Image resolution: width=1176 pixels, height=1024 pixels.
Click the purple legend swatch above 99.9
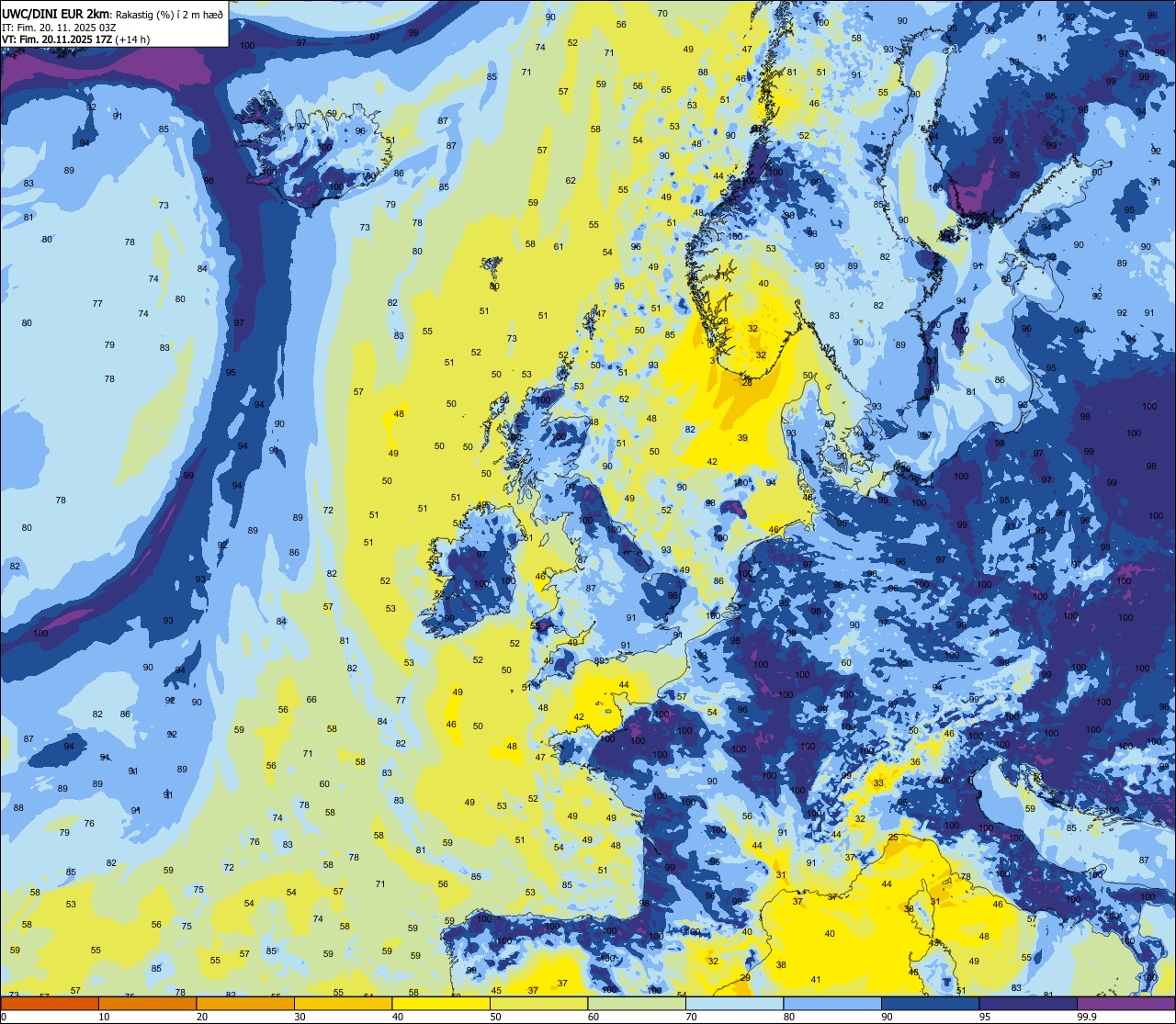click(1126, 1004)
